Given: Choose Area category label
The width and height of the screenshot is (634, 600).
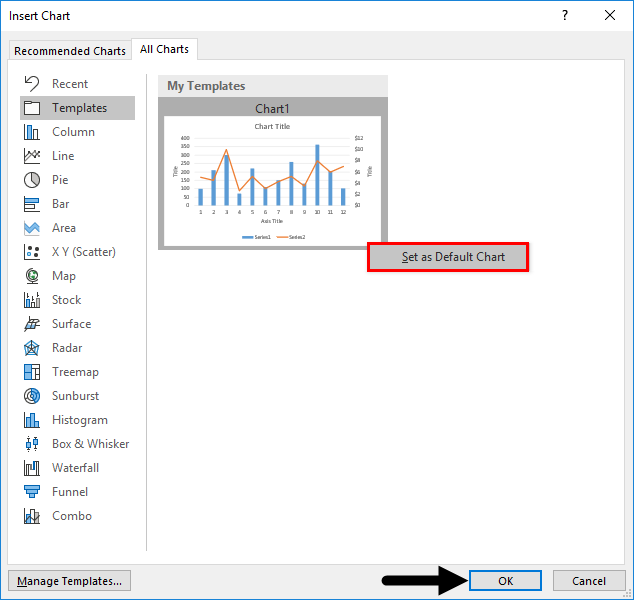Looking at the screenshot, I should 64,228.
